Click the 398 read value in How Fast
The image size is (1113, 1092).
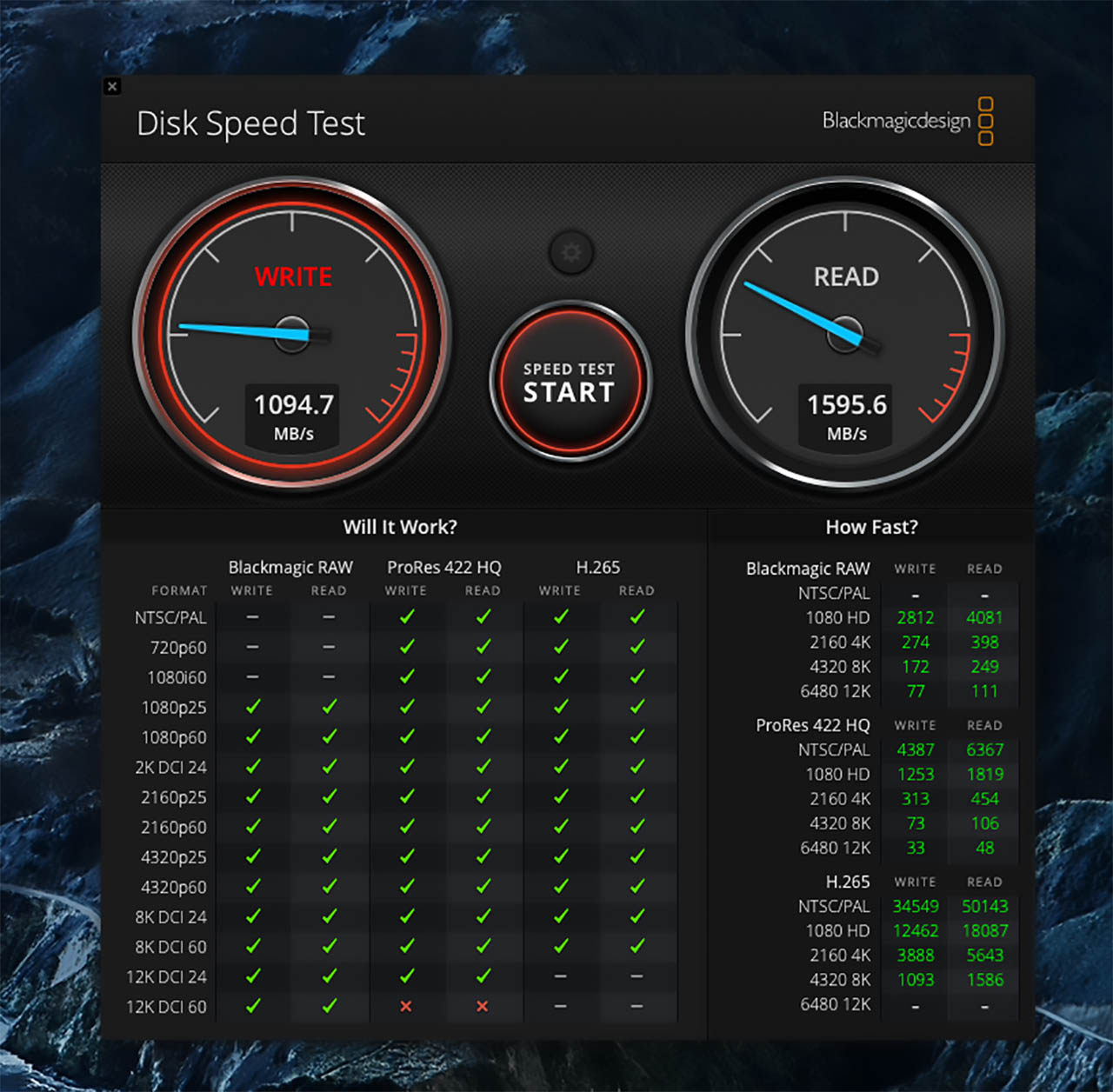click(x=984, y=643)
